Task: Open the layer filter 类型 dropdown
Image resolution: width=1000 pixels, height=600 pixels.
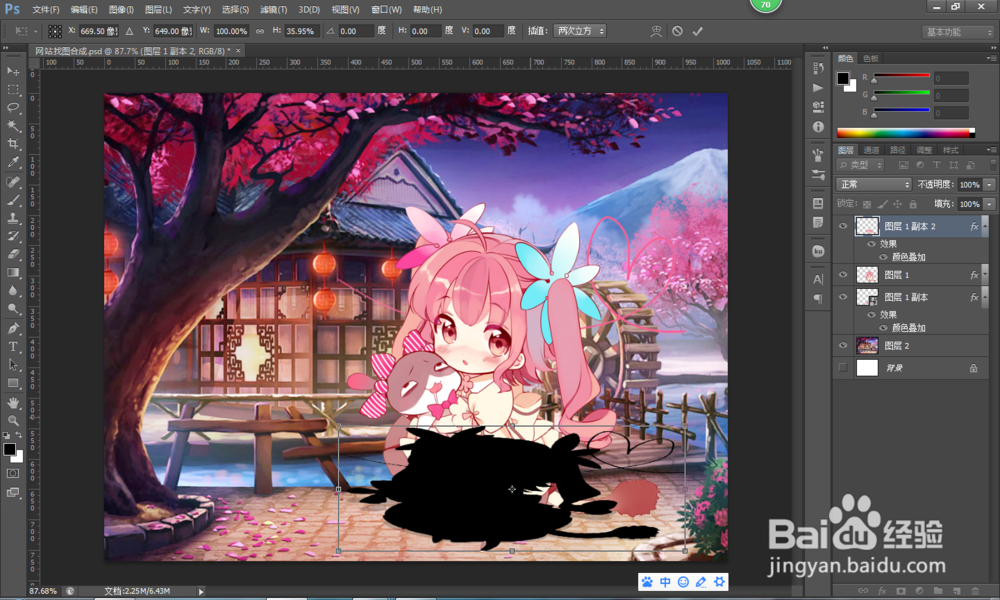Action: coord(860,165)
